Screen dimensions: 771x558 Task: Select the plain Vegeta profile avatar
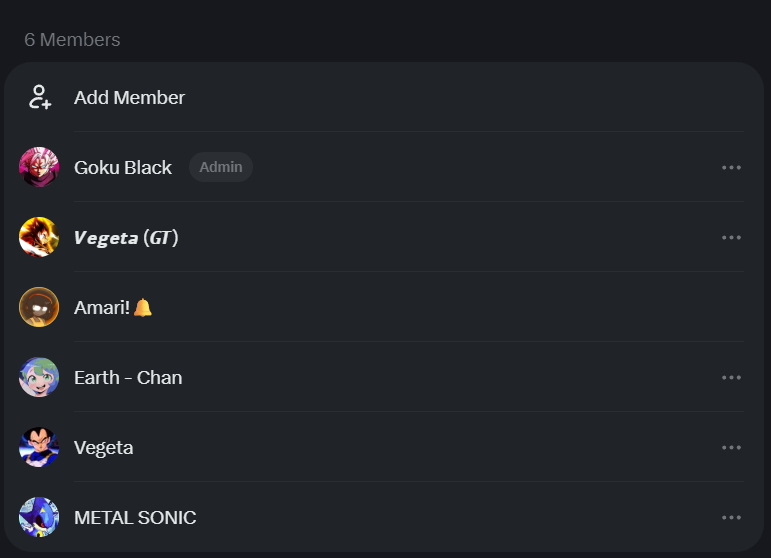coord(39,447)
